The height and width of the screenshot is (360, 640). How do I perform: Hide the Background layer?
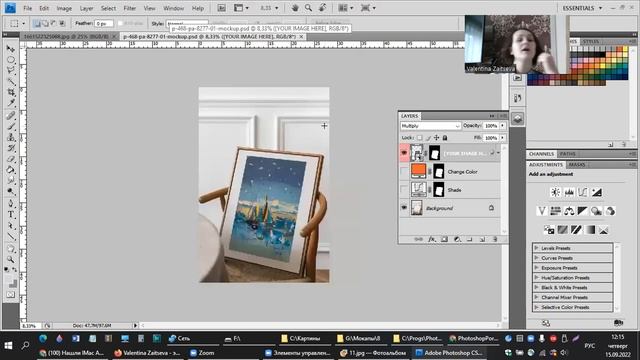pyautogui.click(x=404, y=208)
